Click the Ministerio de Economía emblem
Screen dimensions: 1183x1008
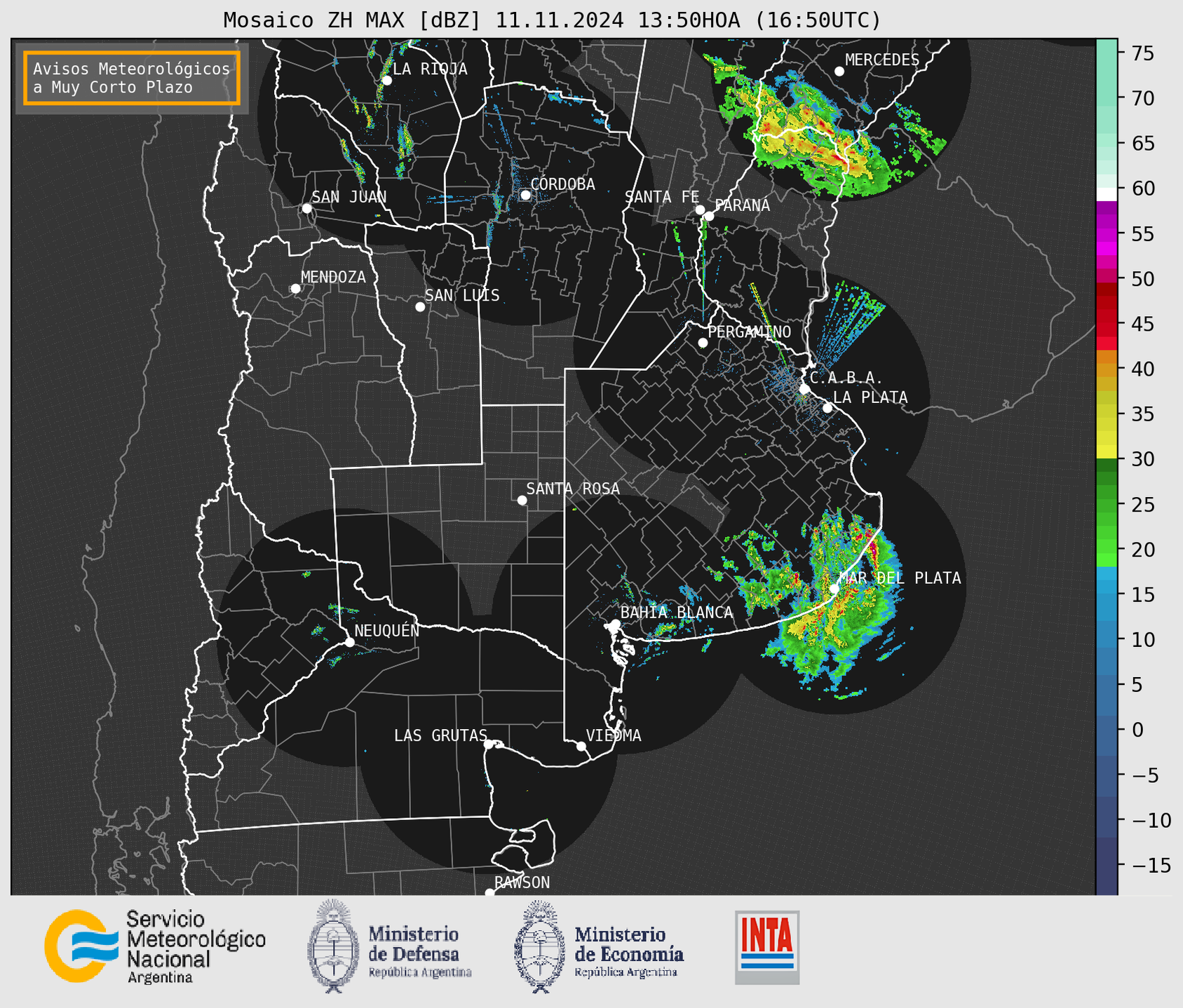539,947
